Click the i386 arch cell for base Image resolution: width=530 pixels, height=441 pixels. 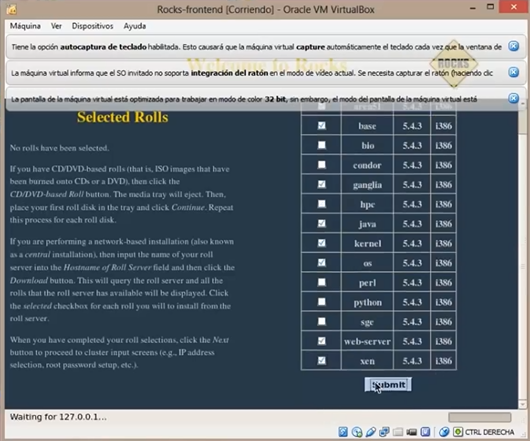[x=443, y=126]
